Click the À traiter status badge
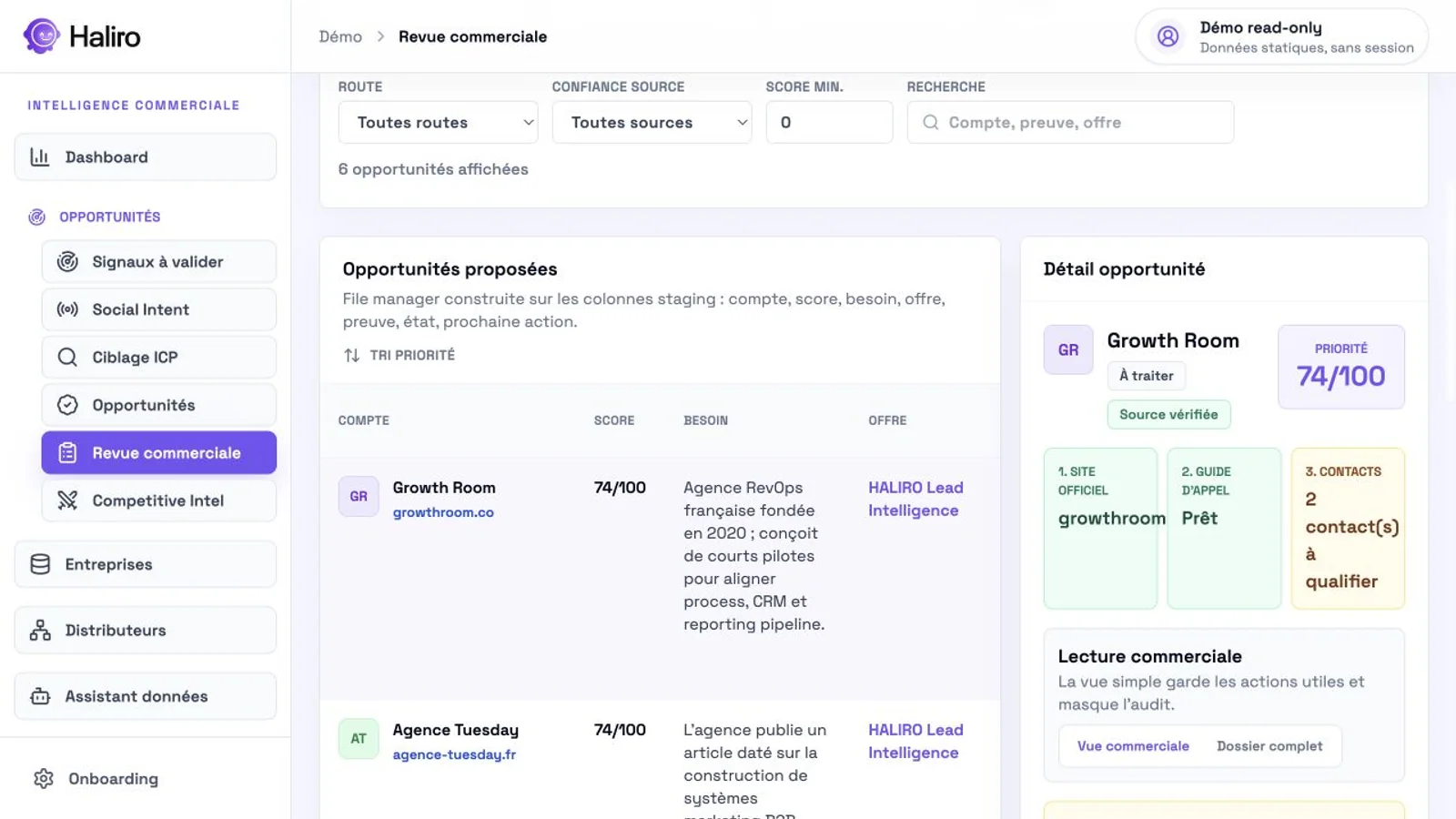Viewport: 1456px width, 819px height. coord(1146,376)
